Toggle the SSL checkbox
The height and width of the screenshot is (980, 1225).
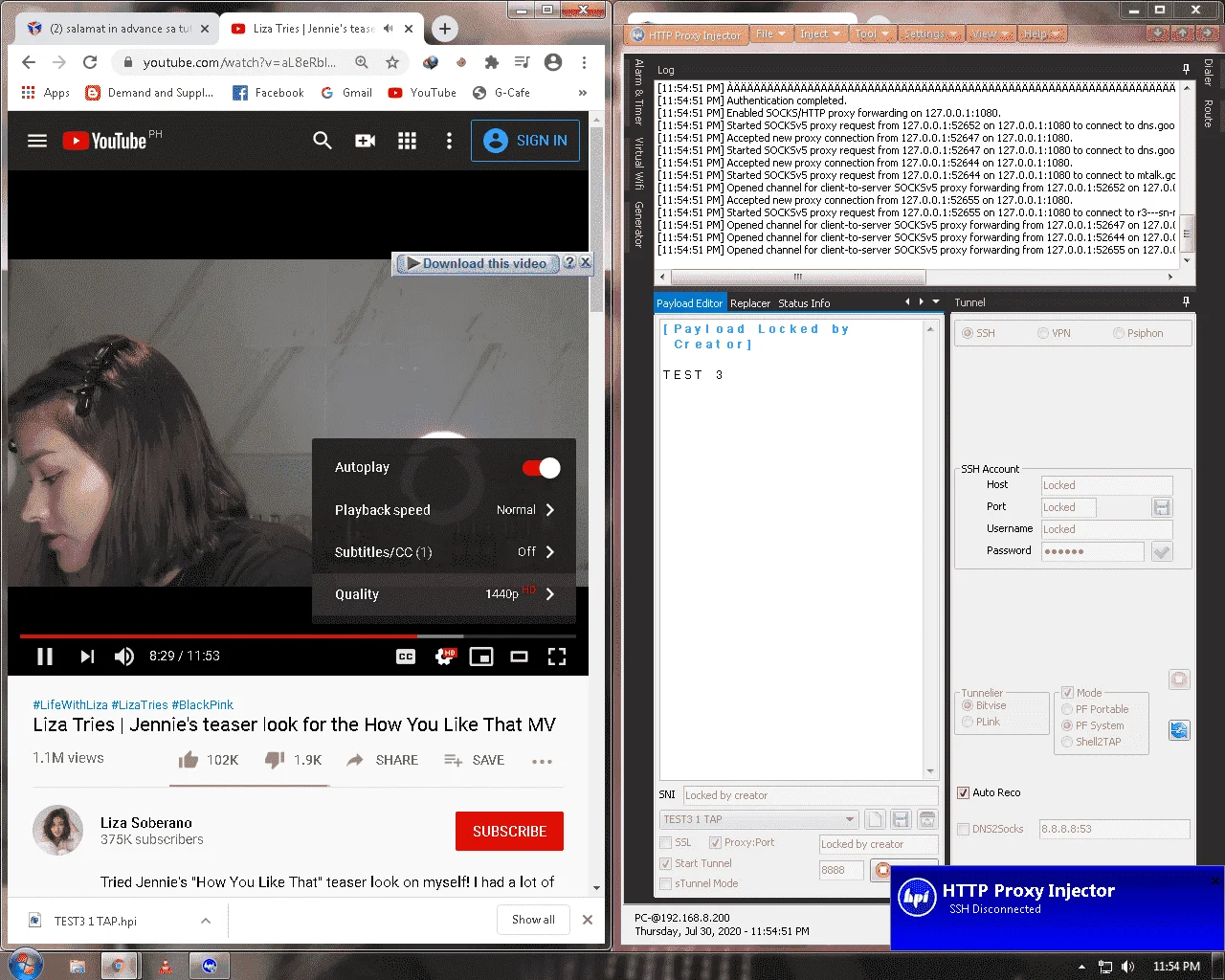666,842
